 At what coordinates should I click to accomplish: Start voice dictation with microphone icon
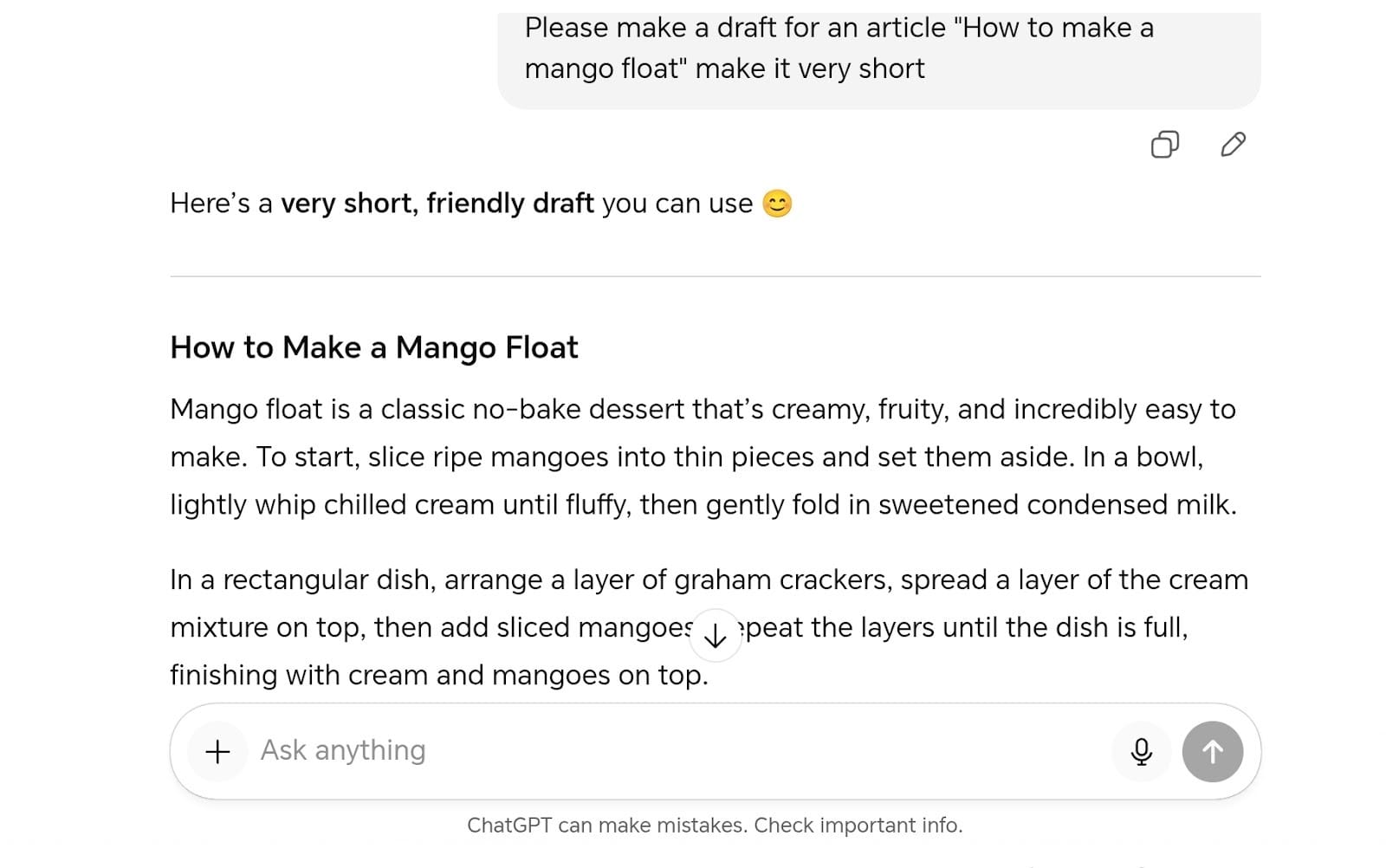(1141, 751)
